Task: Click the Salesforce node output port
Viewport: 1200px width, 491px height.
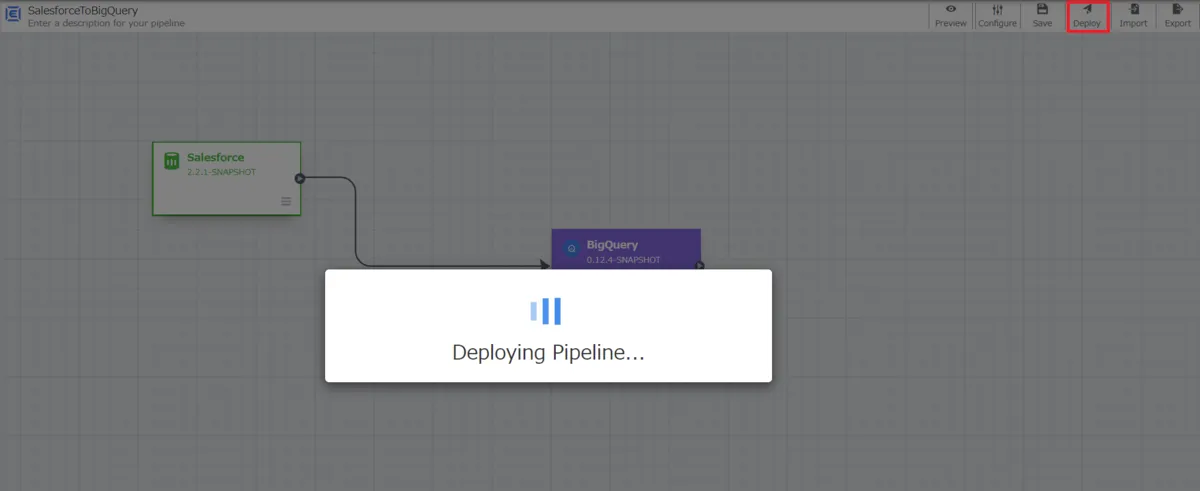Action: [299, 178]
